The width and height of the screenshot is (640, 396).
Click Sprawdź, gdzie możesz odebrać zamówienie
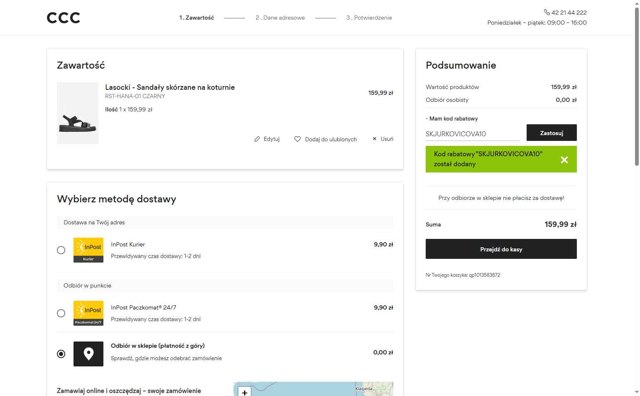coord(166,358)
